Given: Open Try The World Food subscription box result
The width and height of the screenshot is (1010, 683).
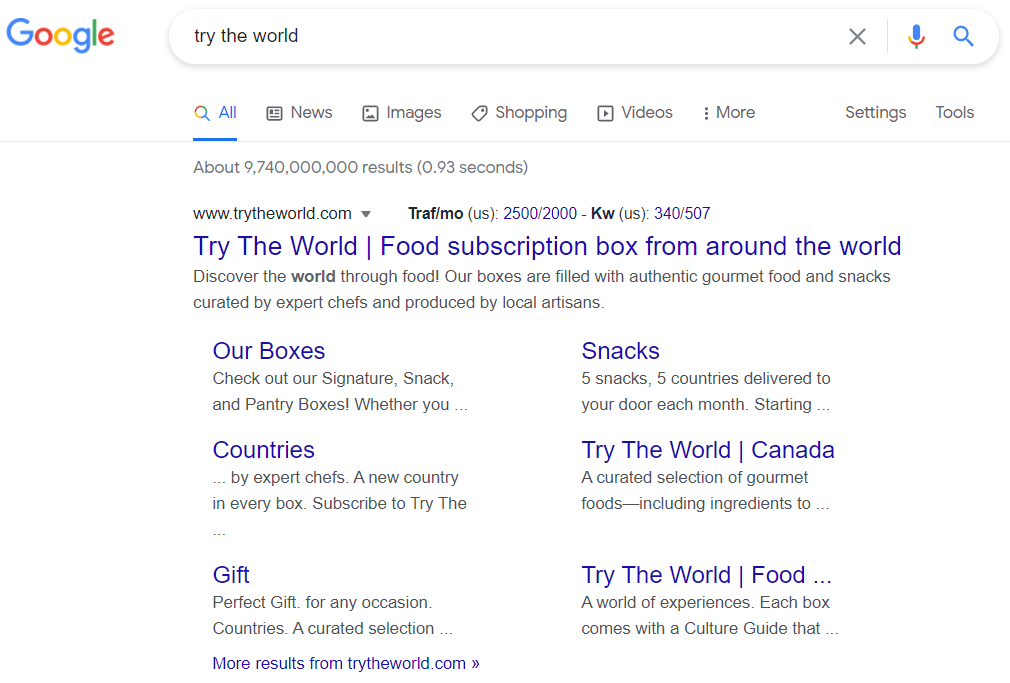Looking at the screenshot, I should point(547,246).
